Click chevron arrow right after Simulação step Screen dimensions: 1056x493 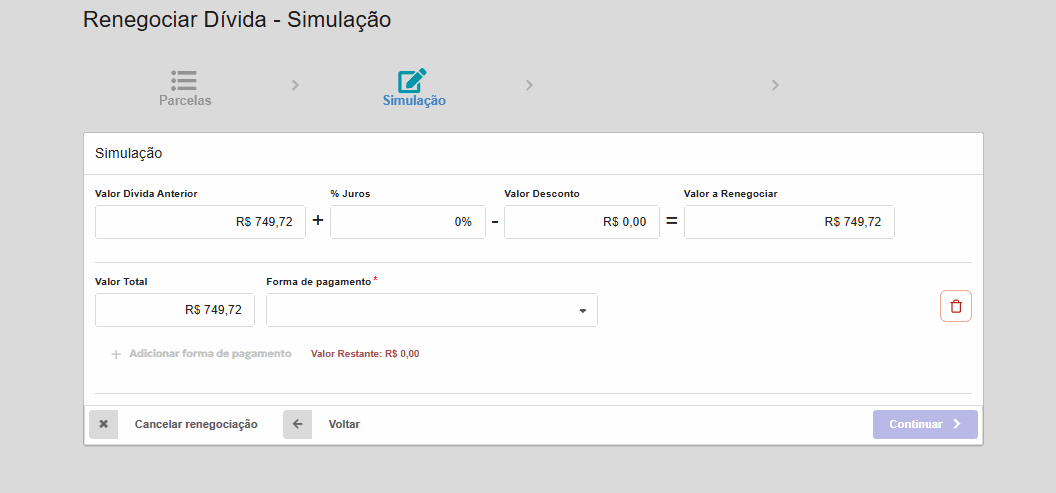(529, 85)
